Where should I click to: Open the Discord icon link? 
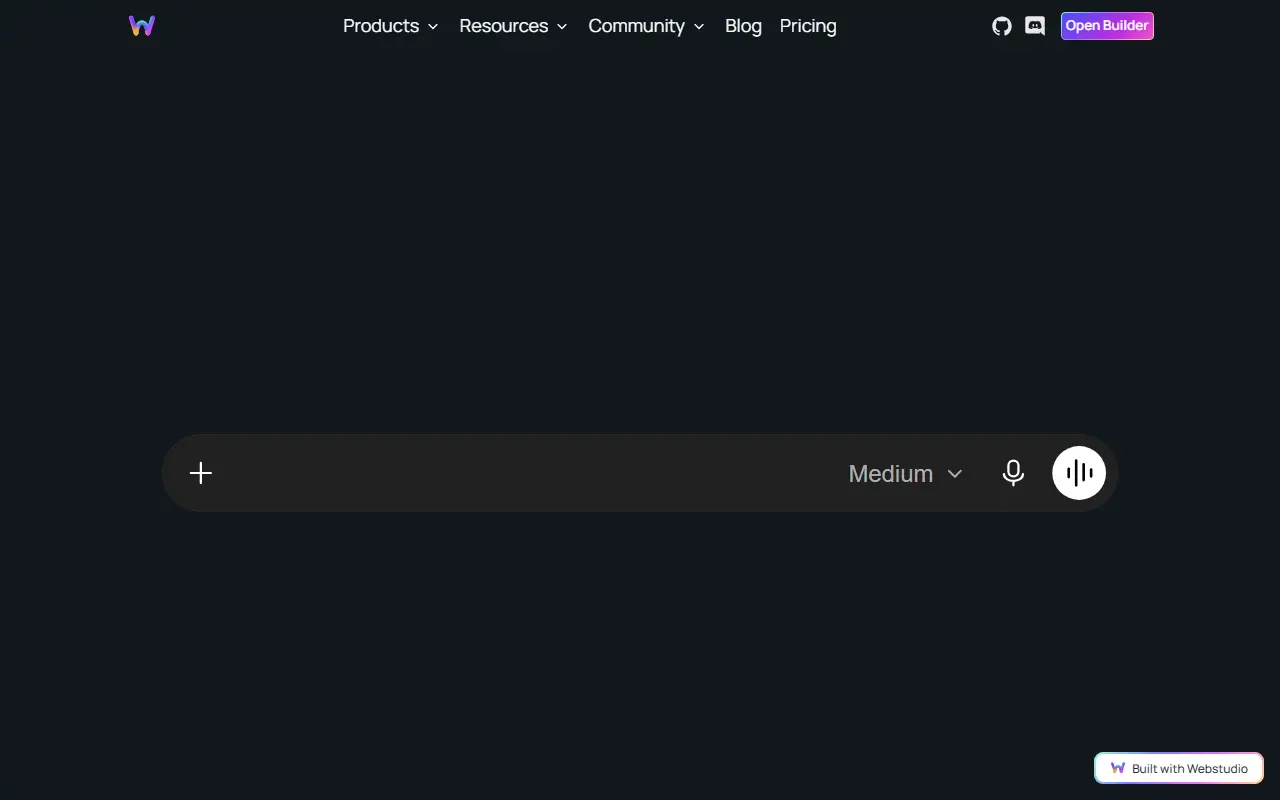tap(1035, 26)
